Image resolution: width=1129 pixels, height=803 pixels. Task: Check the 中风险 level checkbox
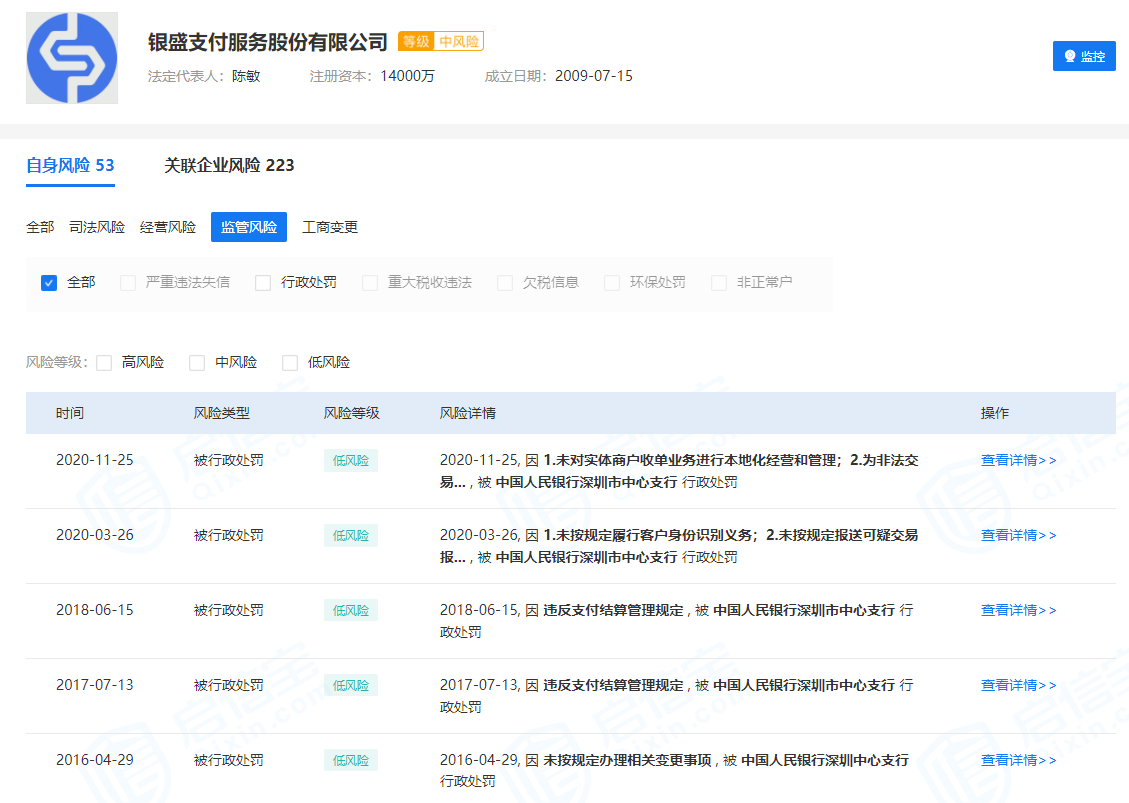[x=197, y=363]
